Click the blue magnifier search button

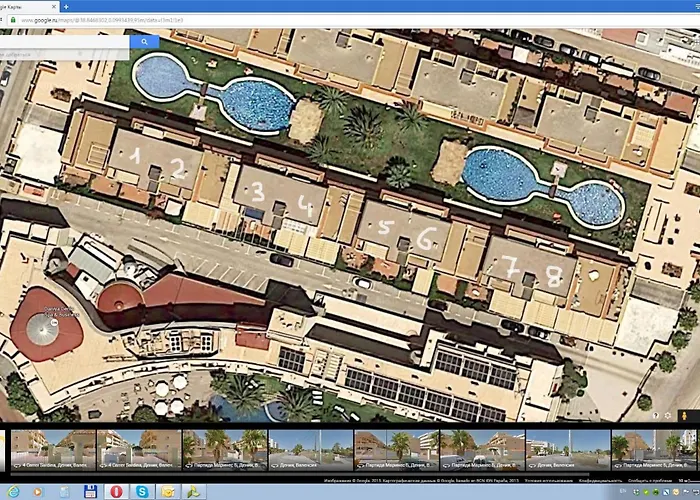pyautogui.click(x=144, y=42)
